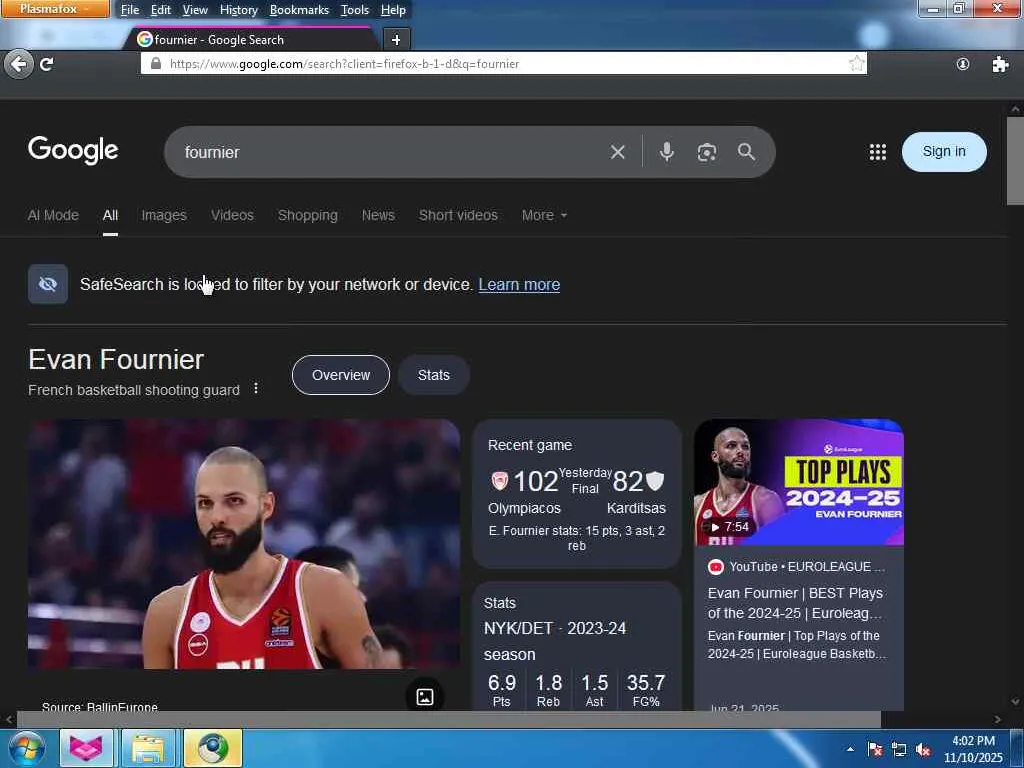Screen dimensions: 1024x768
Task: Follow the SafeSearch Learn more link
Action: 519,284
